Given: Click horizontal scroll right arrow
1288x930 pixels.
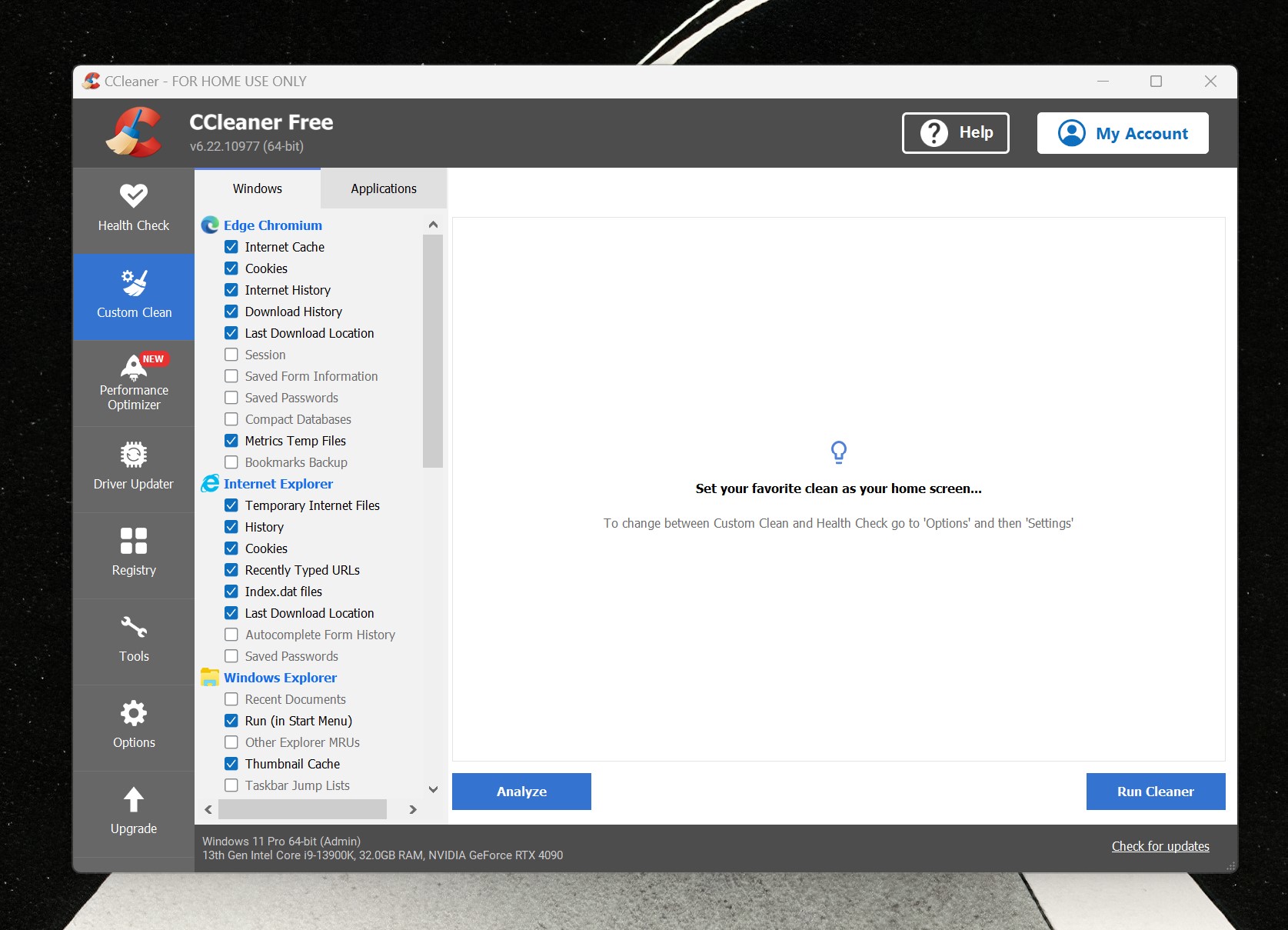Looking at the screenshot, I should pyautogui.click(x=413, y=809).
